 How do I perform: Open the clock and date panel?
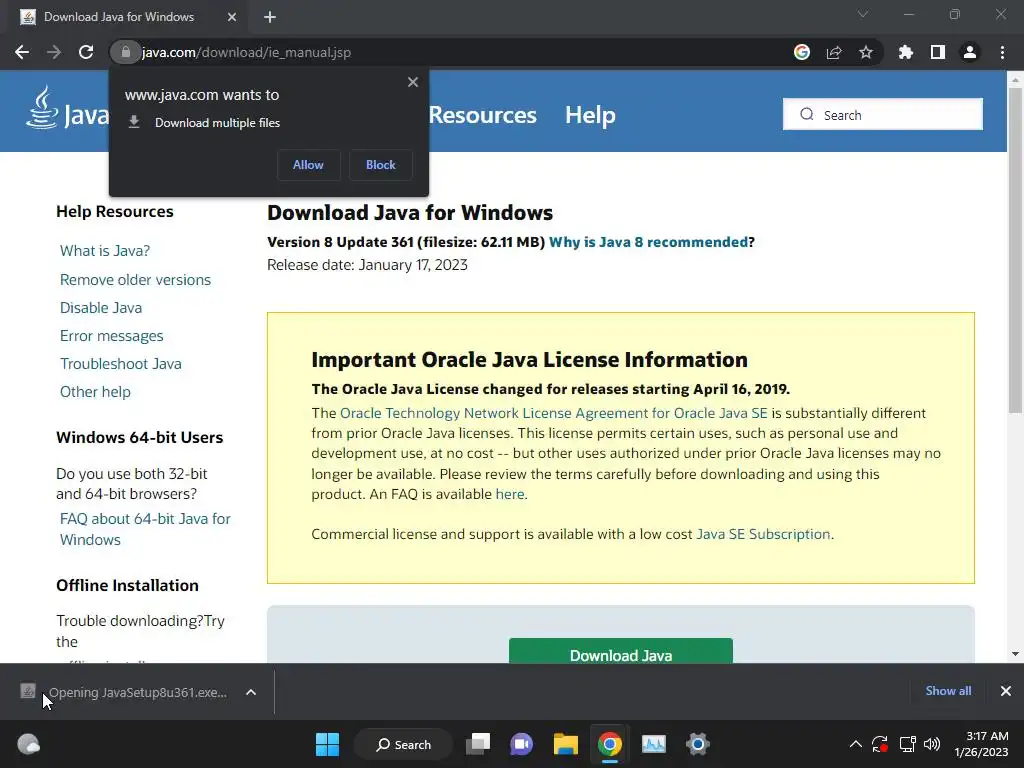click(982, 744)
